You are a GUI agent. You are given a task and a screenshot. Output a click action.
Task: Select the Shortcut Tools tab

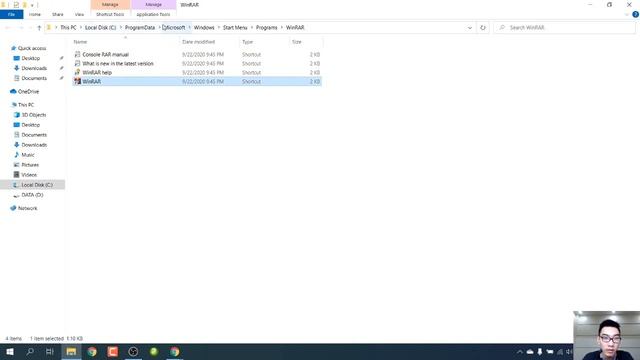coord(110,14)
